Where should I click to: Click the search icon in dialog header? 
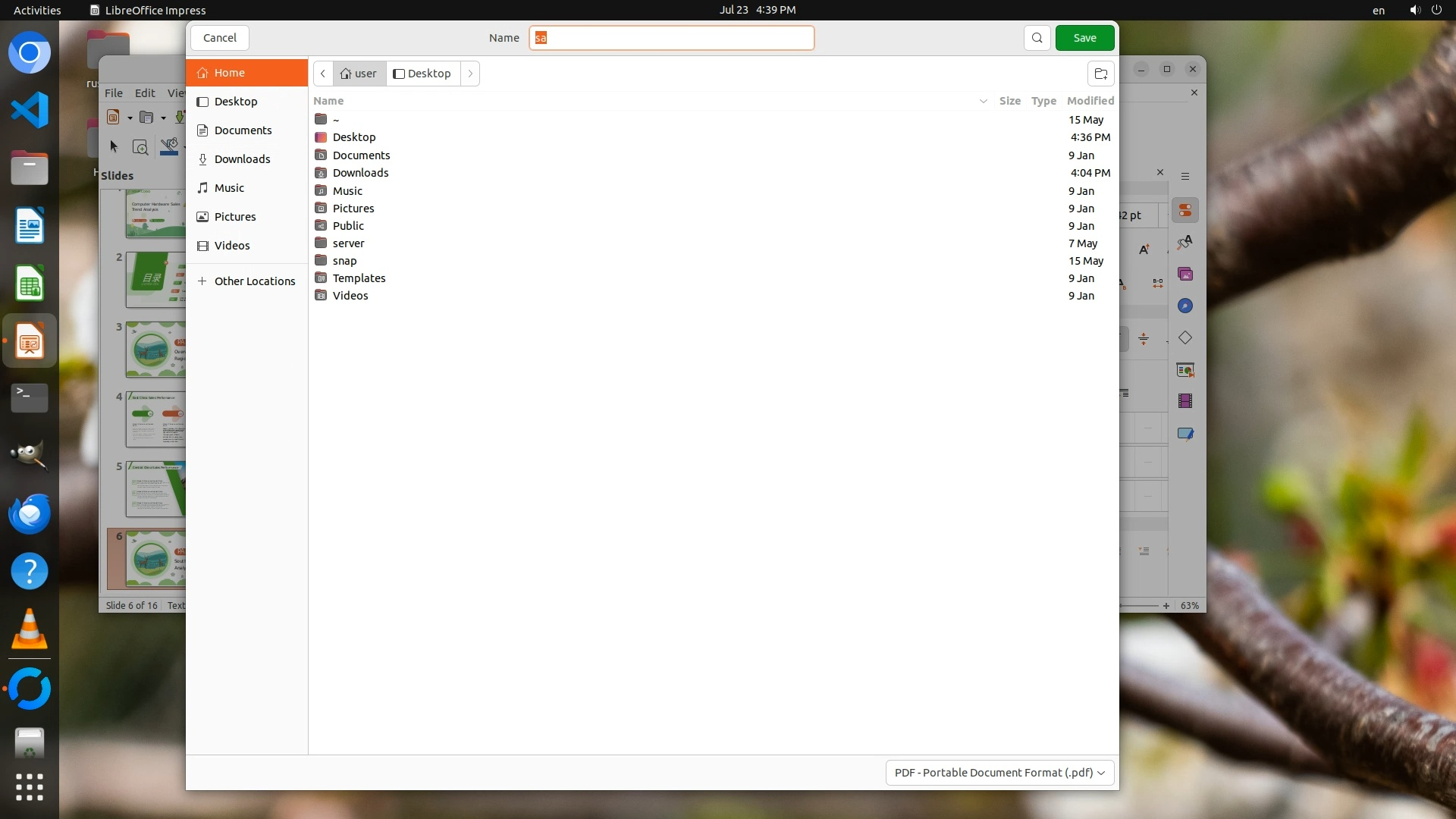(1037, 38)
